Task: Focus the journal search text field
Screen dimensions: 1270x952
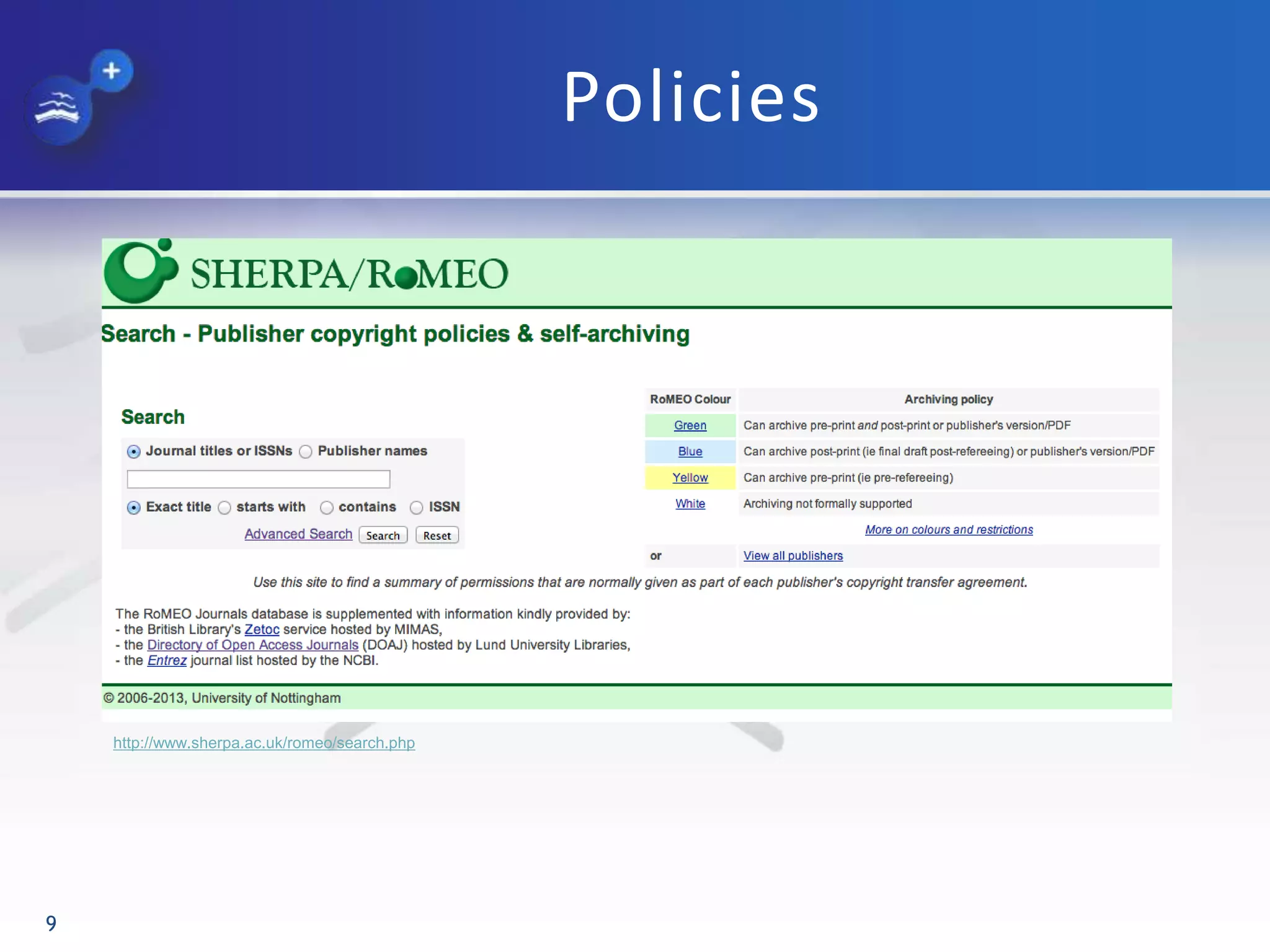Action: click(259, 479)
